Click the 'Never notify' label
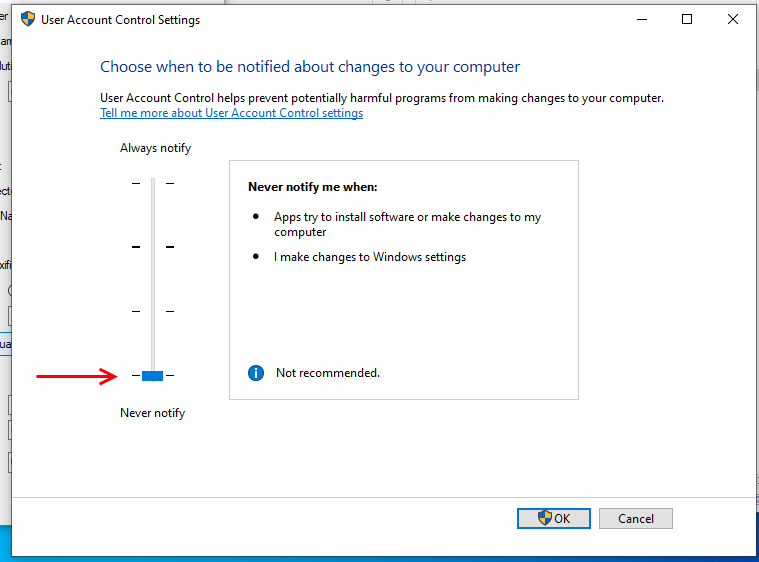This screenshot has width=759, height=562. tap(152, 413)
